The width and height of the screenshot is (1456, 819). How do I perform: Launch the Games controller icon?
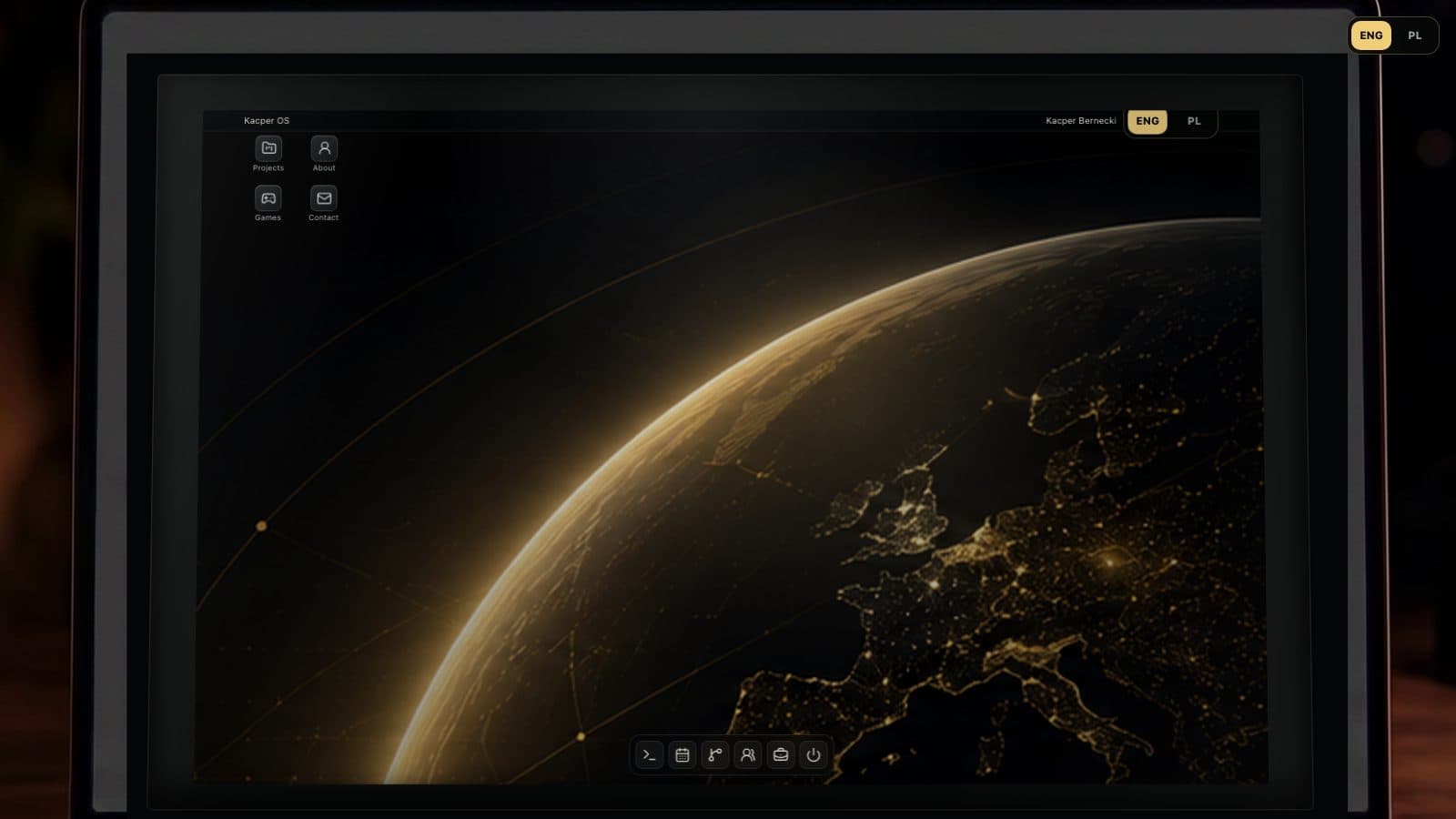click(268, 198)
